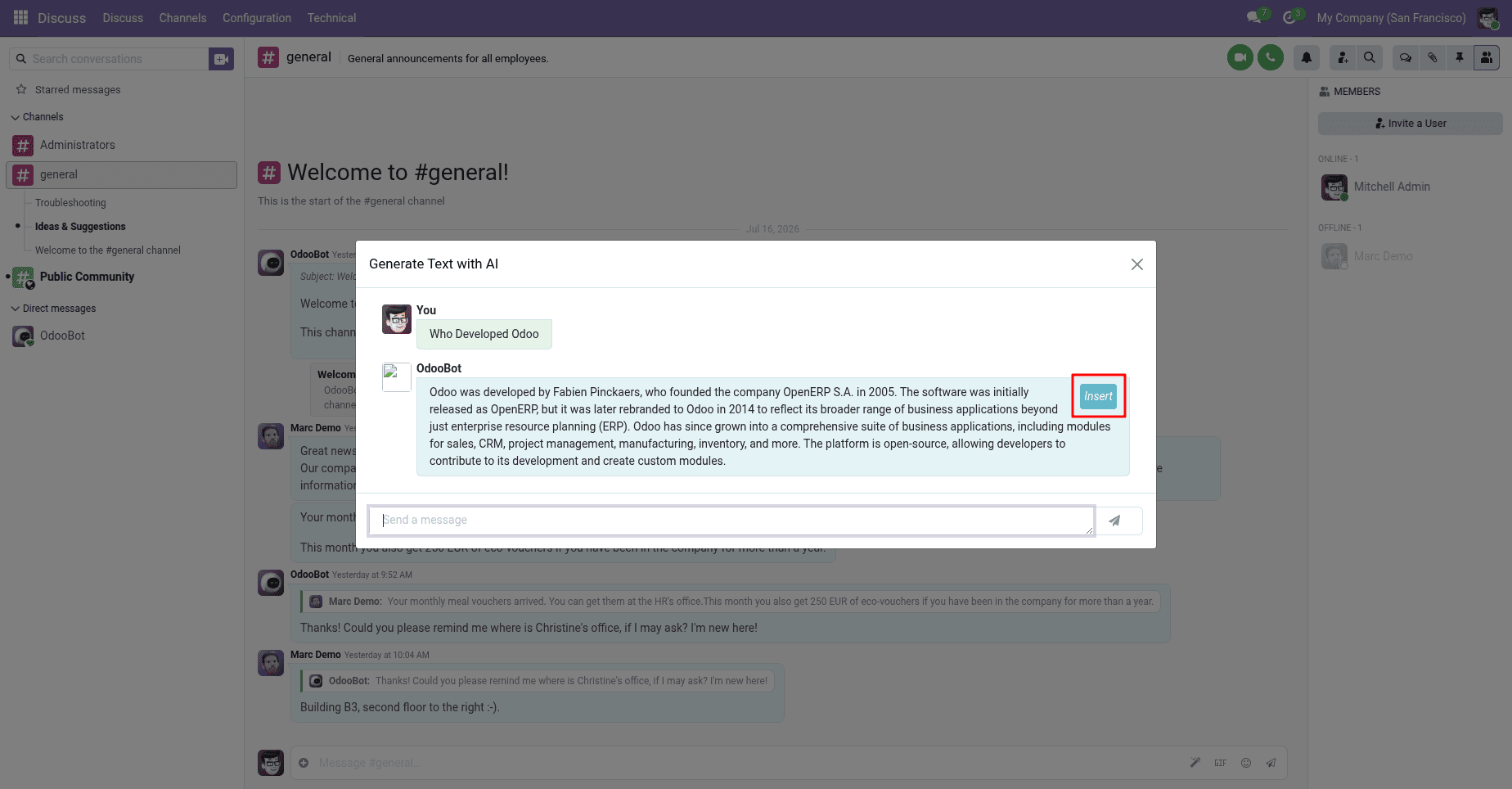
Task: Click the Message #general input field
Action: 749,763
